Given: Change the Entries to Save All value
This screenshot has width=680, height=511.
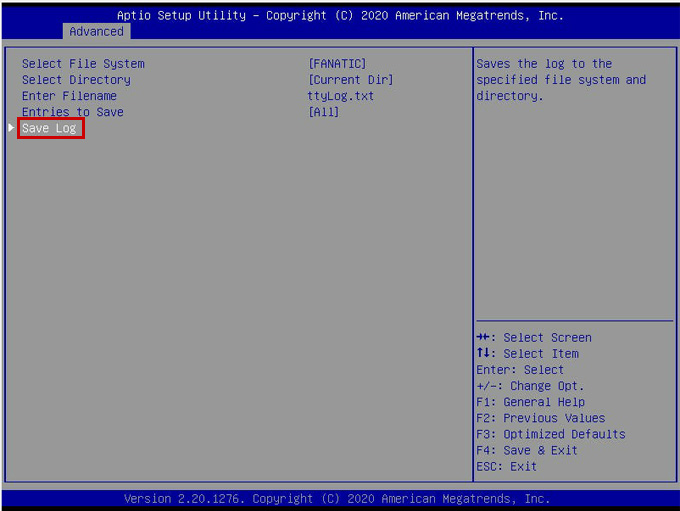Looking at the screenshot, I should (x=324, y=112).
